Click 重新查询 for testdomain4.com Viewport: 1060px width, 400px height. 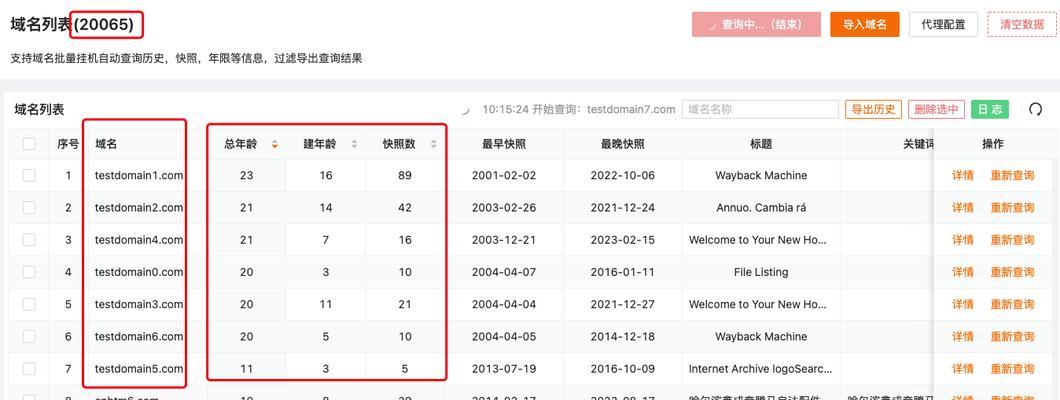tap(1012, 241)
